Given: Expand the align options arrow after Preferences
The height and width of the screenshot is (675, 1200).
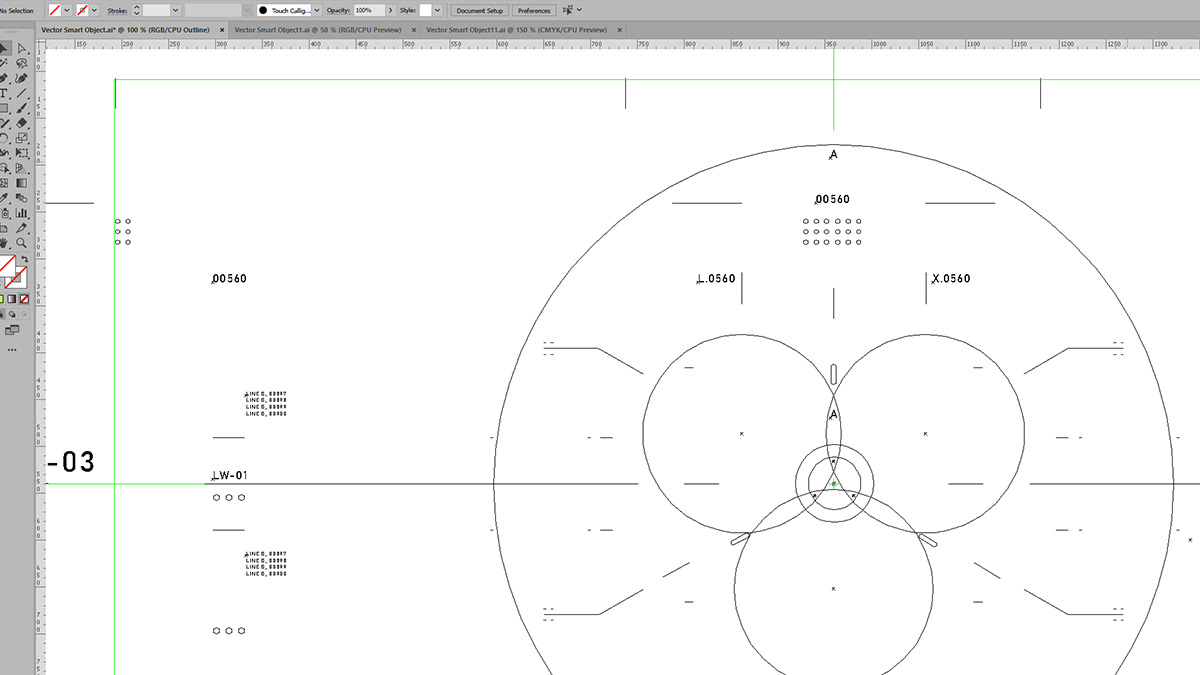Looking at the screenshot, I should 579,10.
